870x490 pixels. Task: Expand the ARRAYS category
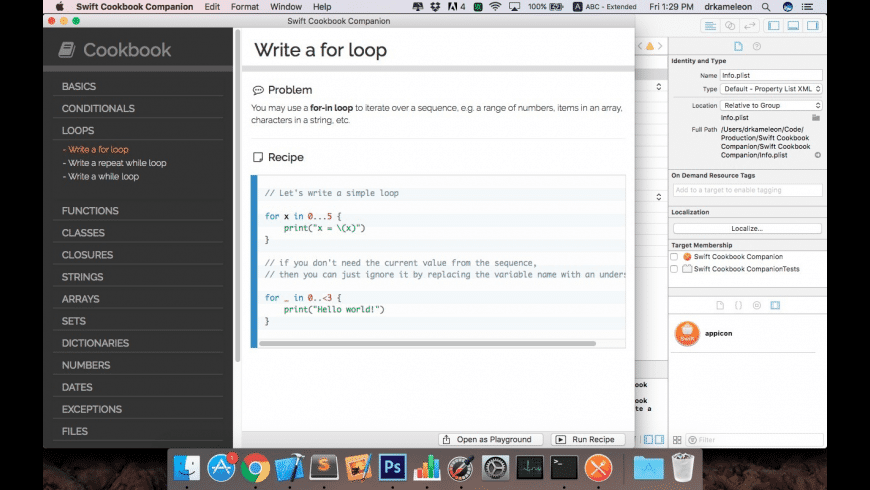click(x=80, y=299)
